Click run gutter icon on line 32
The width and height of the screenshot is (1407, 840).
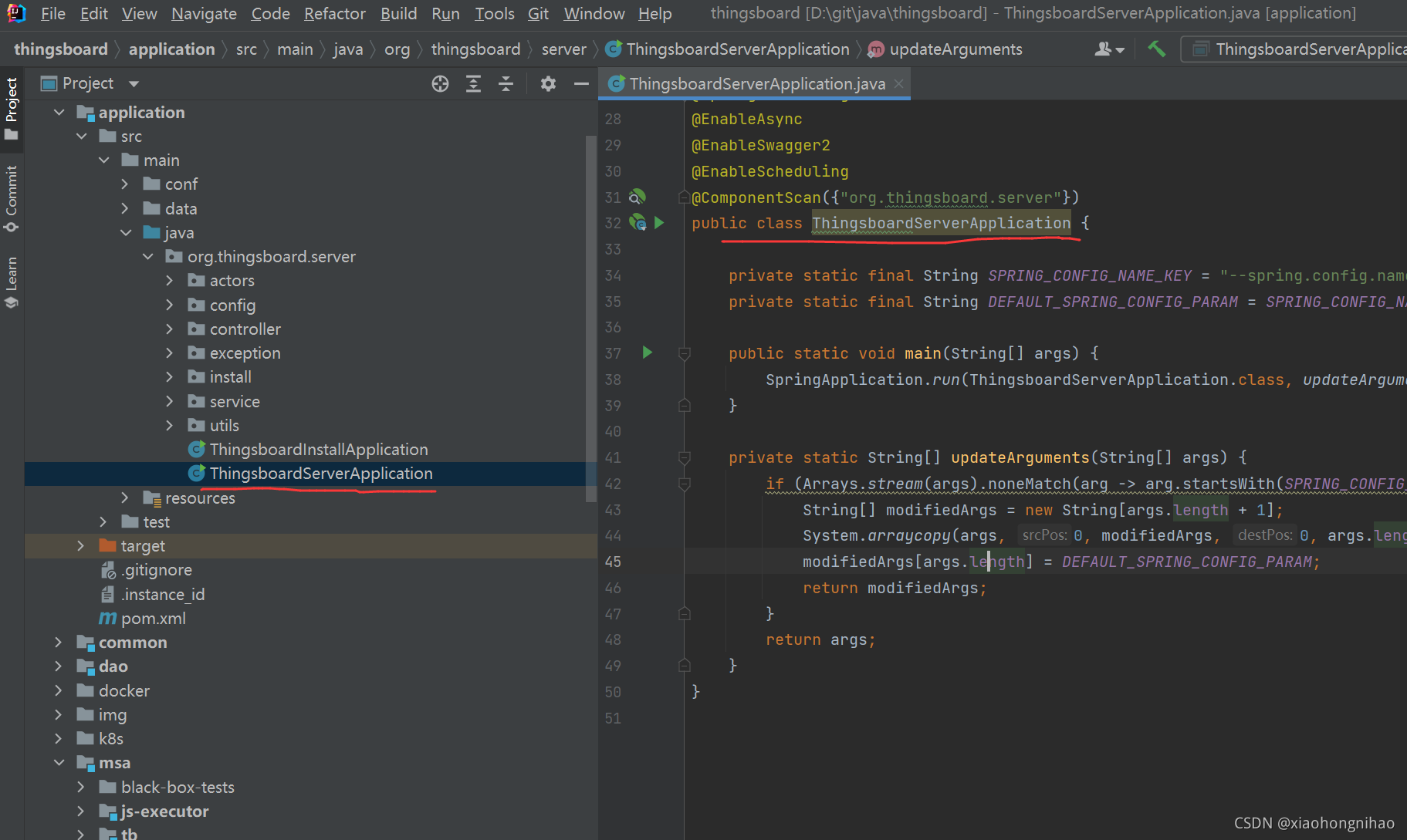(x=659, y=223)
